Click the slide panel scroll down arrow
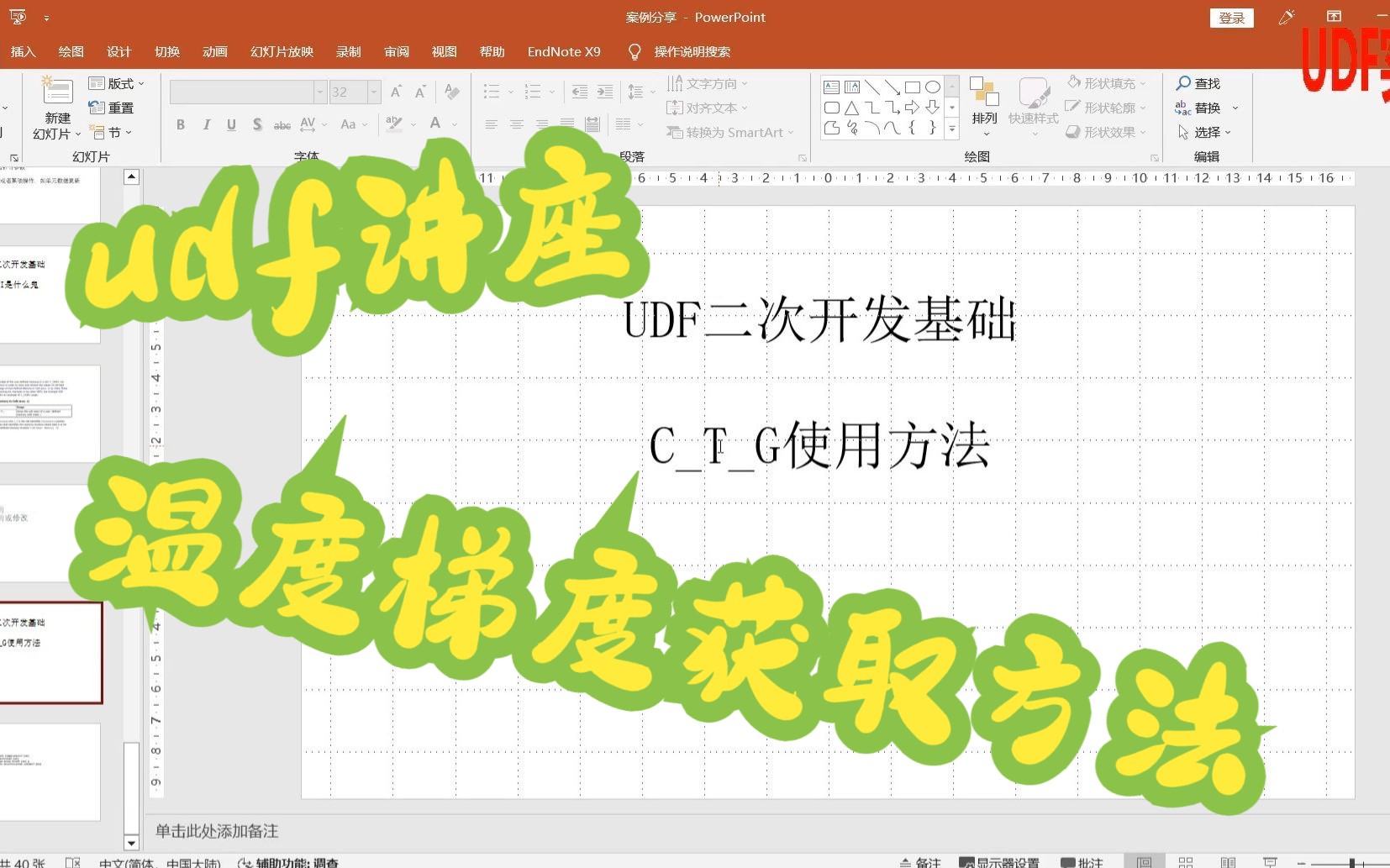The width and height of the screenshot is (1390, 868). [131, 842]
